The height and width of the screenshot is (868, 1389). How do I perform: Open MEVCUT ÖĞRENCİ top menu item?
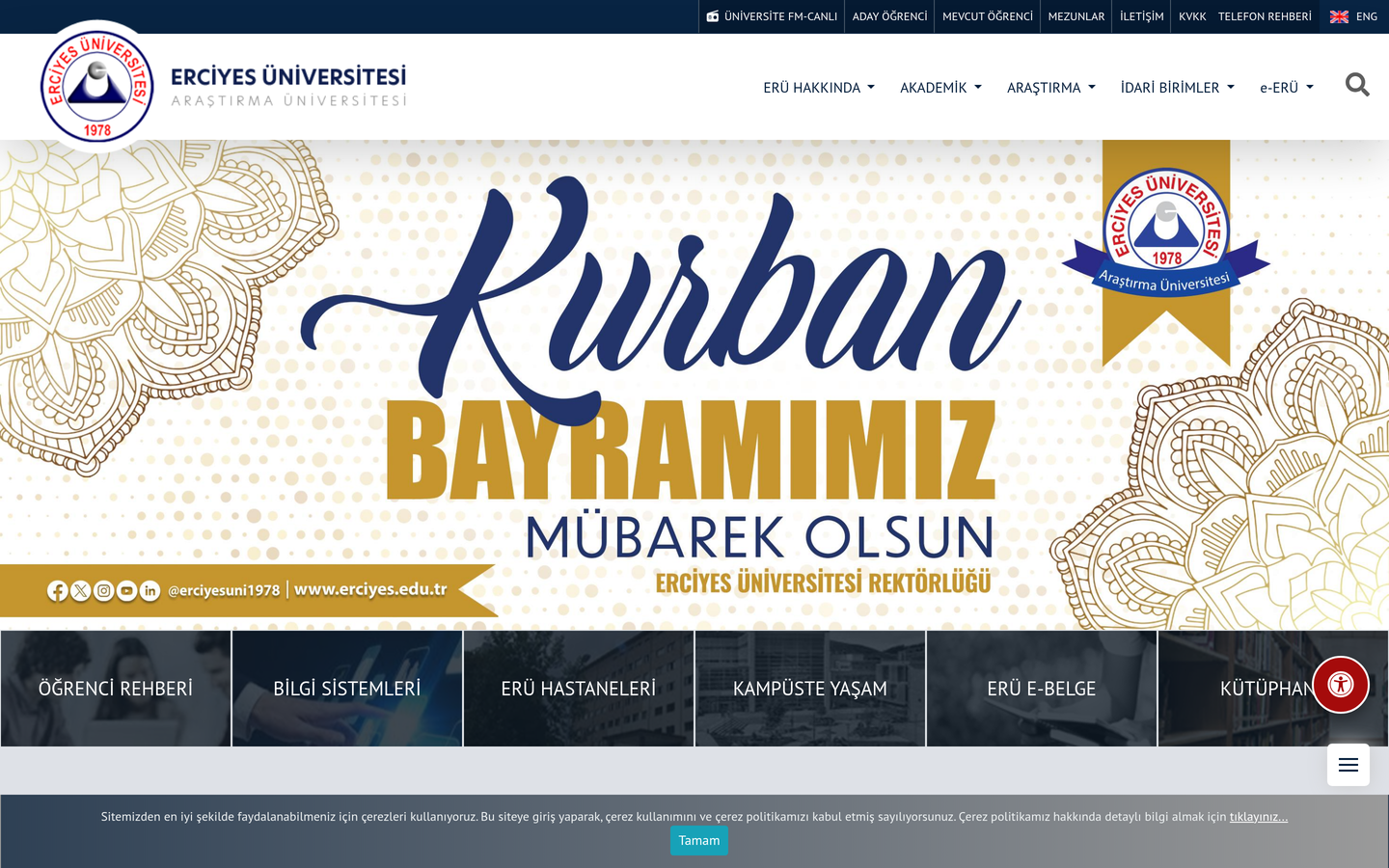tap(988, 16)
